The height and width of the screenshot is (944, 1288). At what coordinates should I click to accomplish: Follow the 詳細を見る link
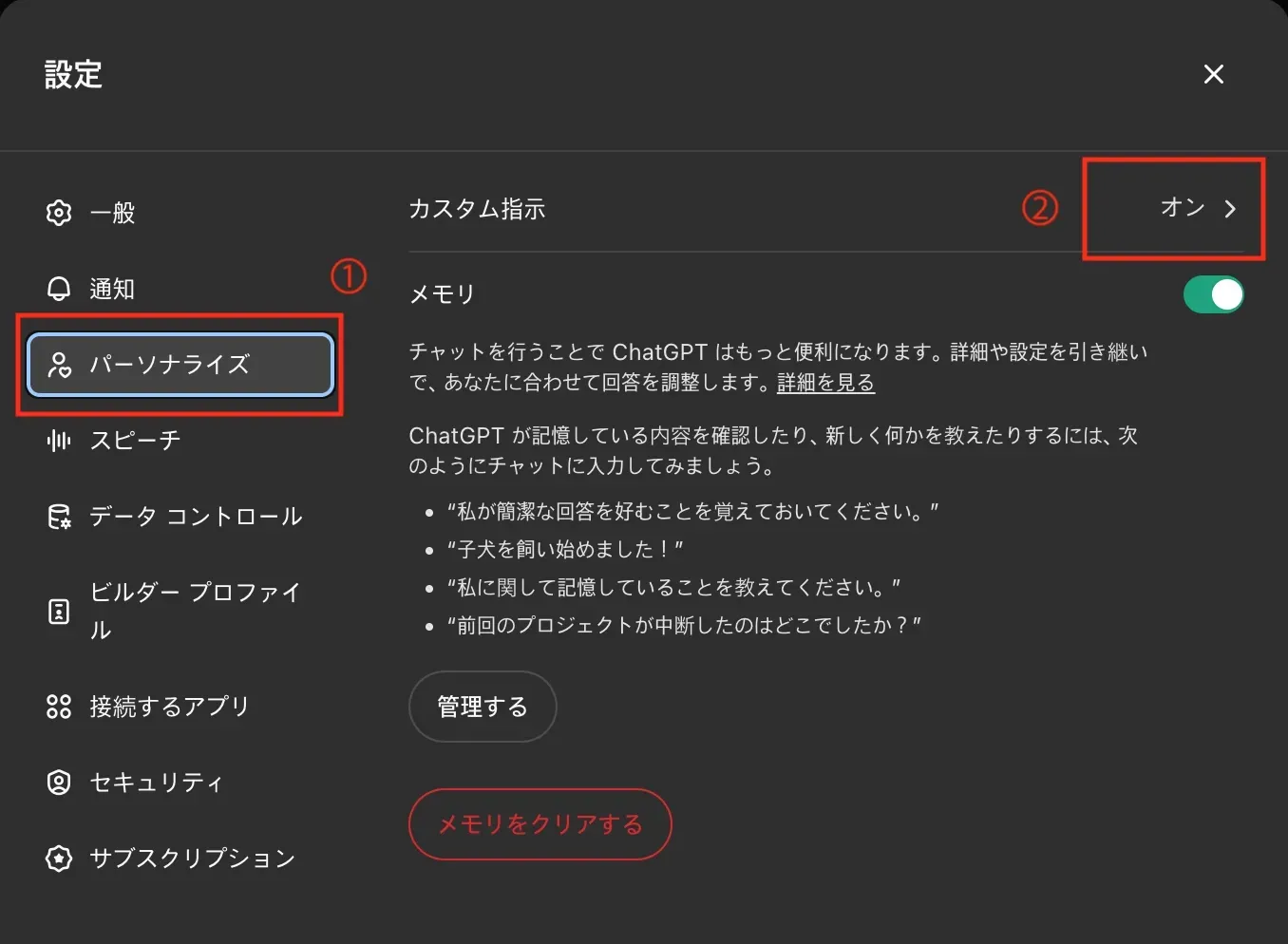pyautogui.click(x=825, y=383)
